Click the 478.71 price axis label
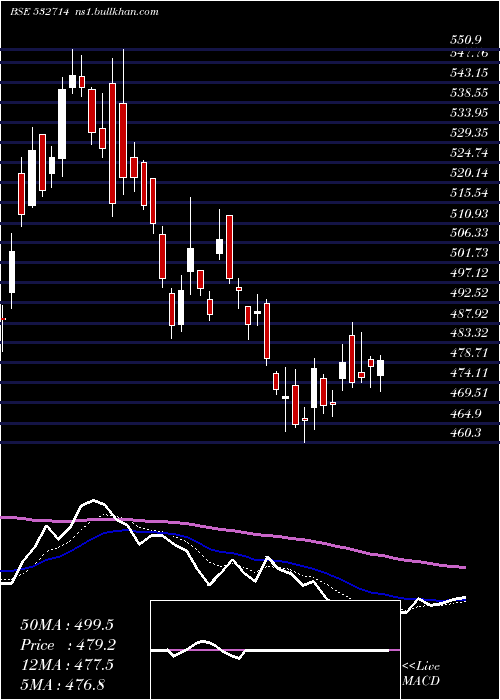This screenshot has width=500, height=700. click(469, 353)
